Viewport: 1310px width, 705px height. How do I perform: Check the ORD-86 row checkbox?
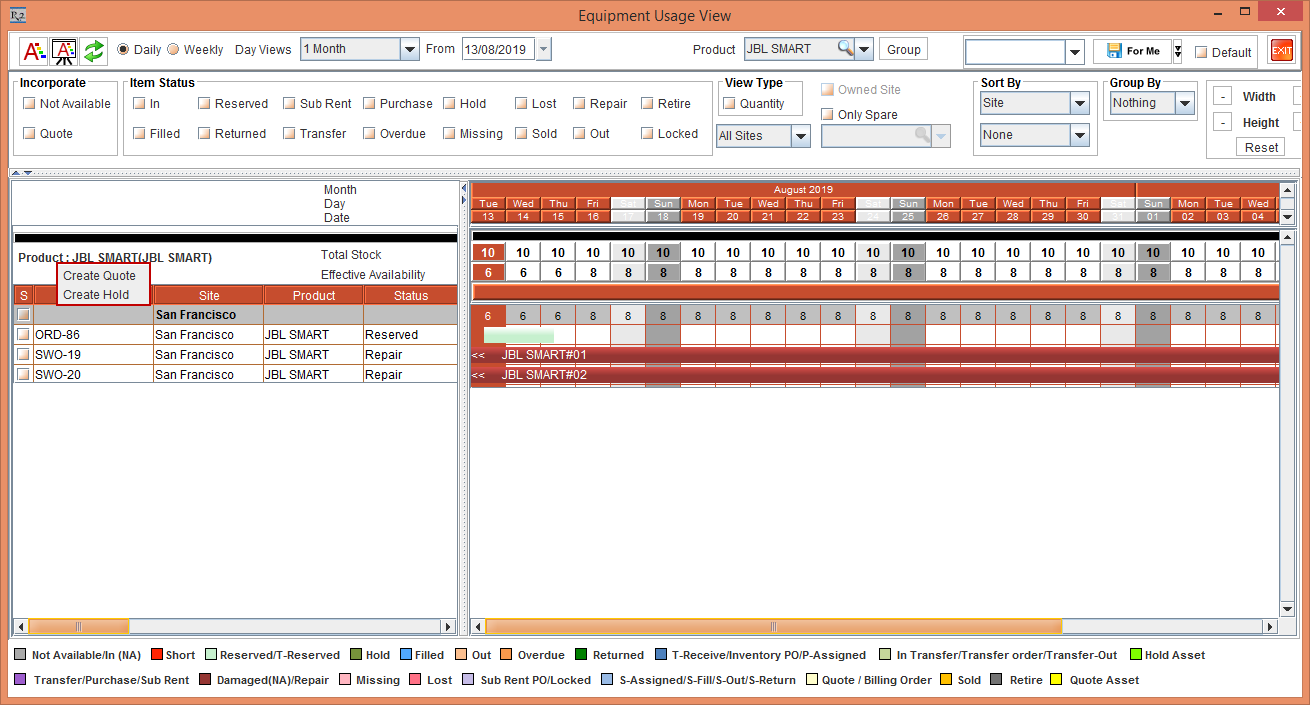(23, 334)
